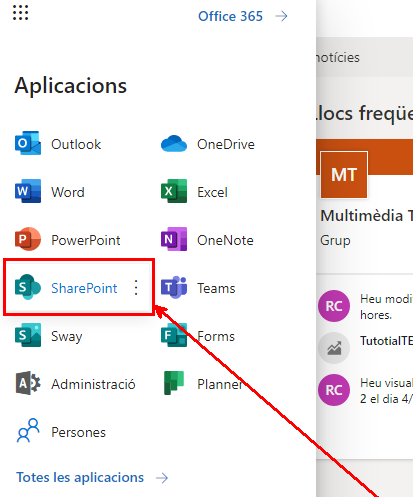Open Totes les aplicacions link
The image size is (413, 497).
(x=80, y=477)
